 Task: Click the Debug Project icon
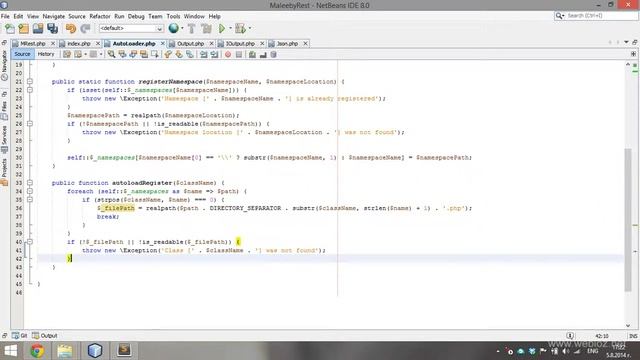tap(240, 28)
